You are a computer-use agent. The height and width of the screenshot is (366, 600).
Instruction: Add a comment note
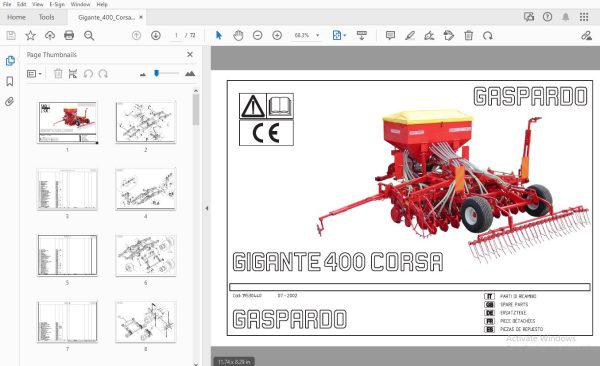tap(390, 36)
